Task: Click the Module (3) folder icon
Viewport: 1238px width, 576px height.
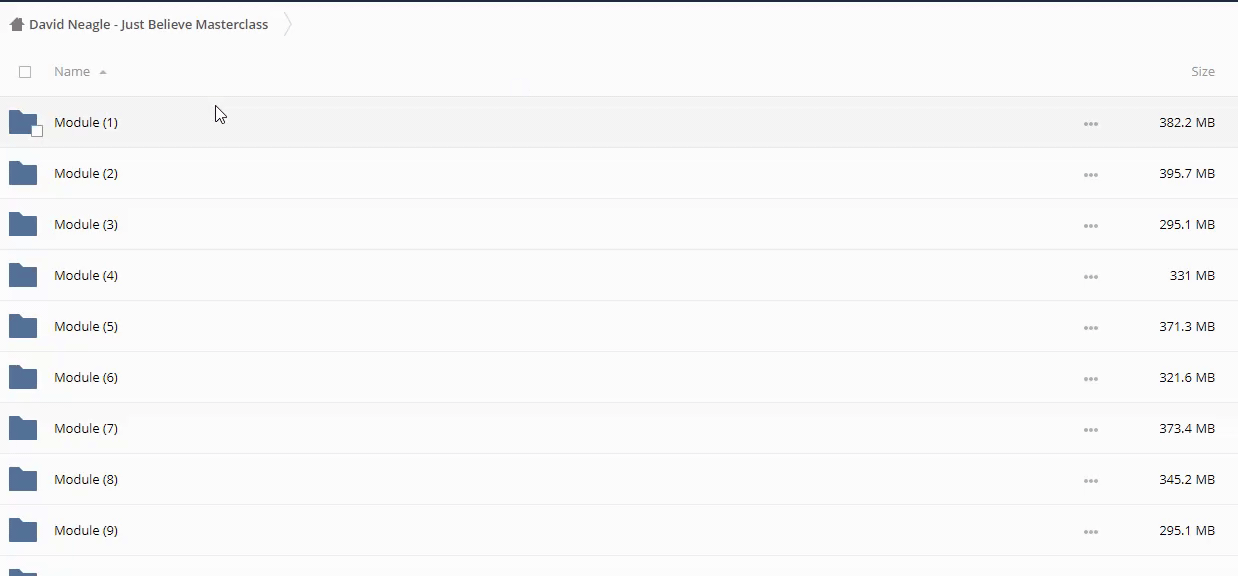Action: tap(23, 224)
